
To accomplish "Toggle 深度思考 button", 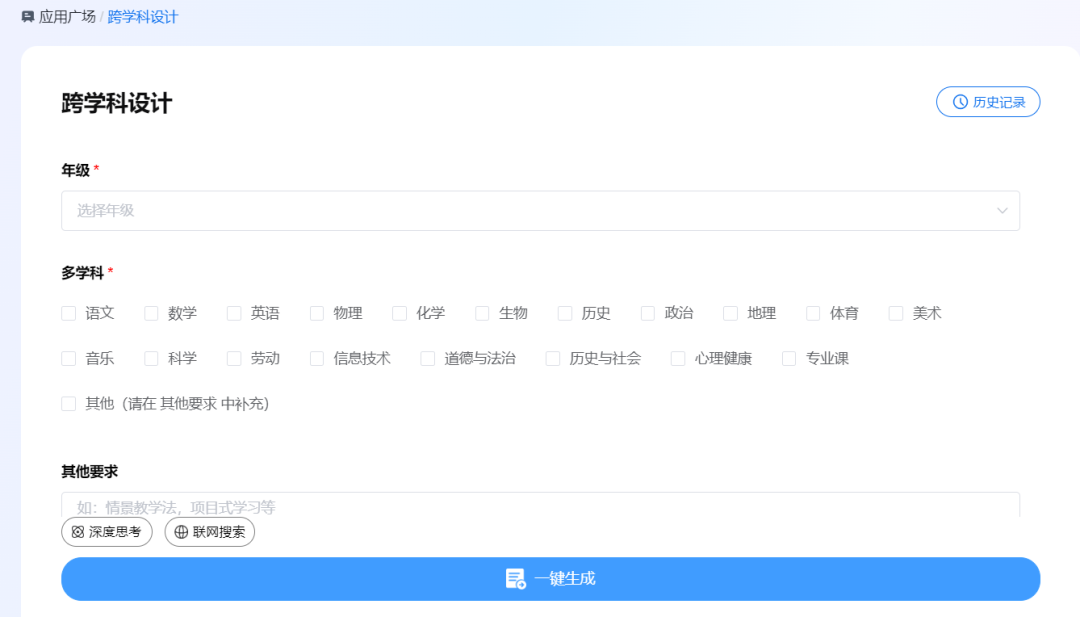I will tap(107, 532).
